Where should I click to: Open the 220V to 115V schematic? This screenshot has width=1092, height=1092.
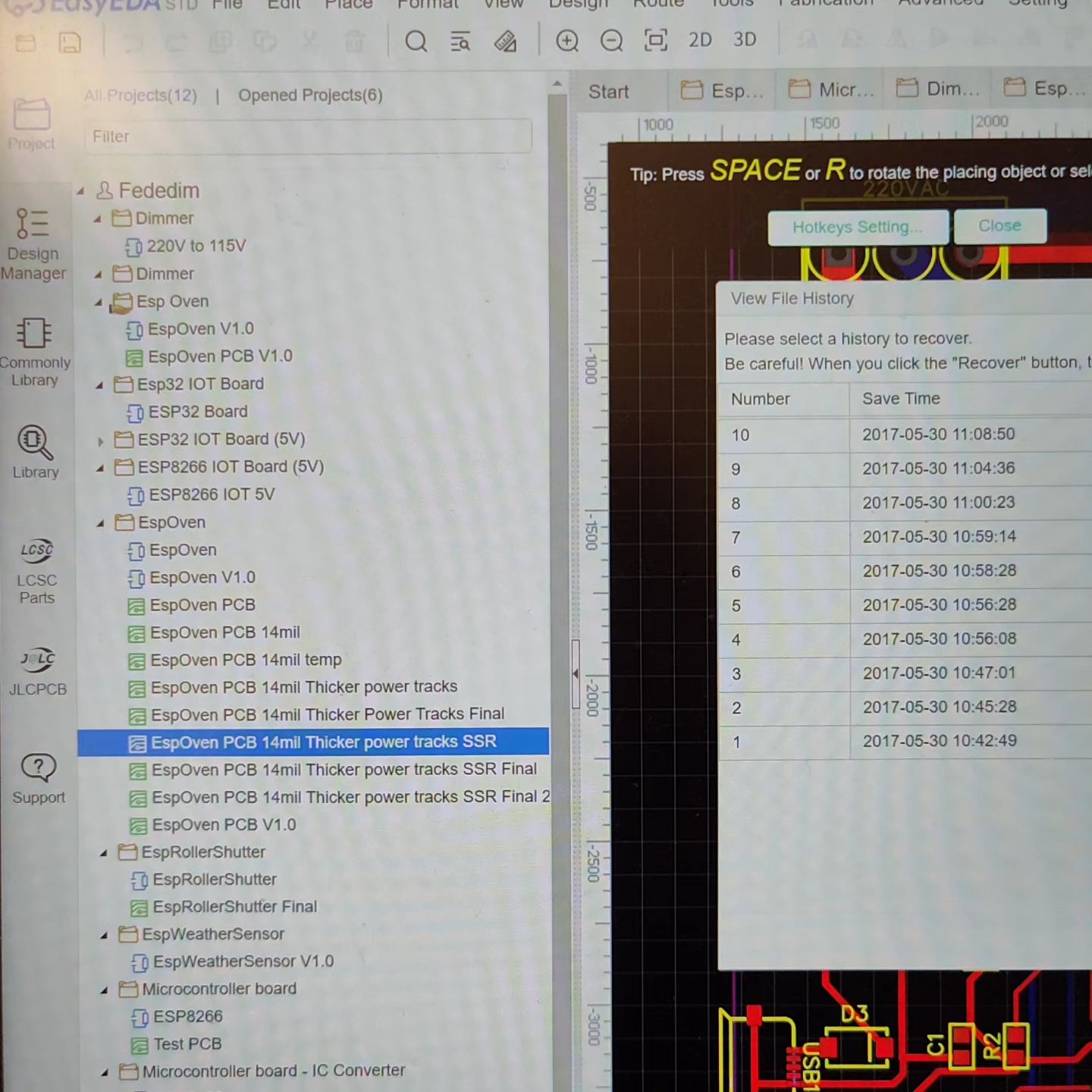click(x=185, y=246)
